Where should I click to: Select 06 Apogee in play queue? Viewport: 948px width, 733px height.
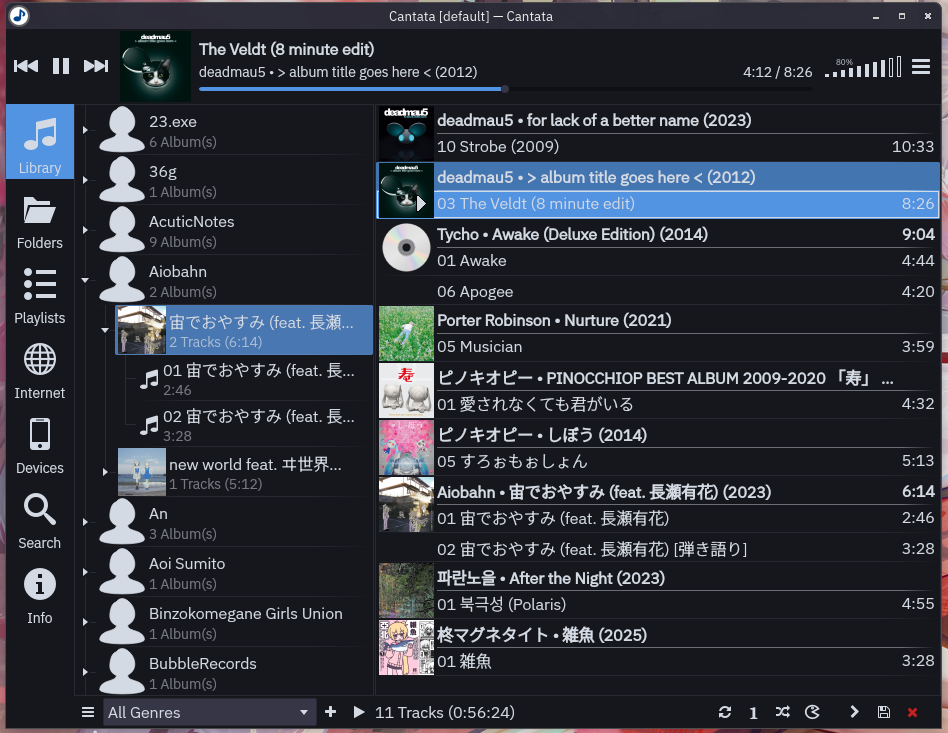coord(686,292)
